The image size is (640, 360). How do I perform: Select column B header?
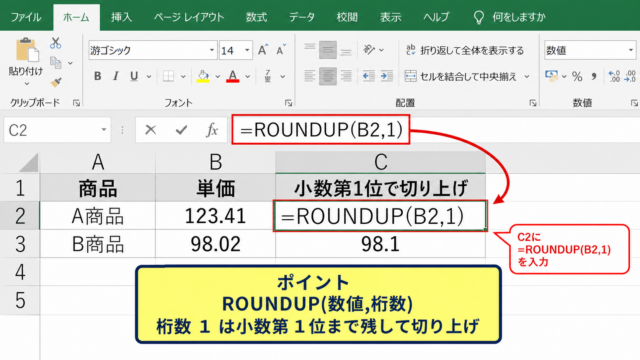(216, 162)
